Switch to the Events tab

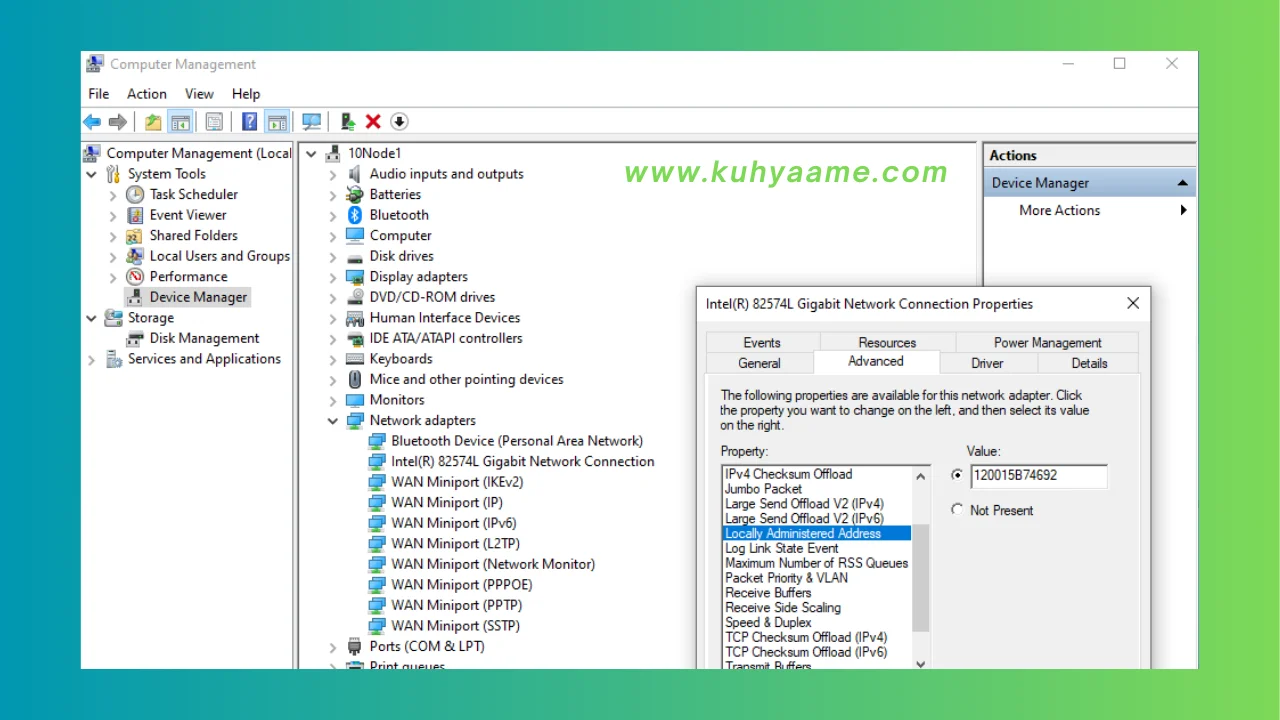click(x=762, y=342)
